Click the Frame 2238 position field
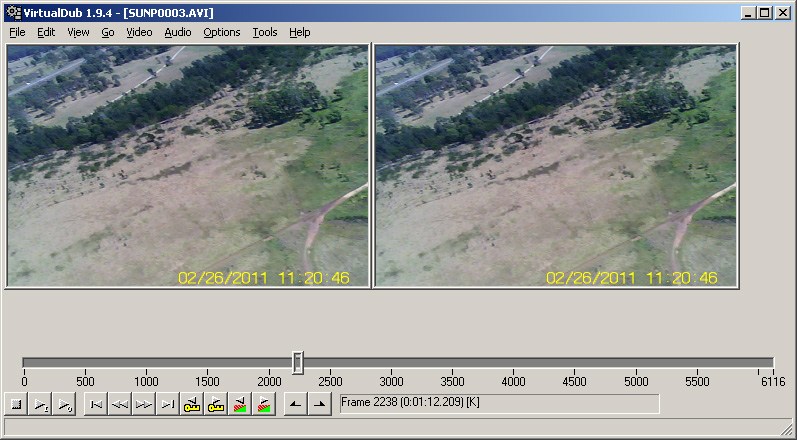 coord(499,403)
